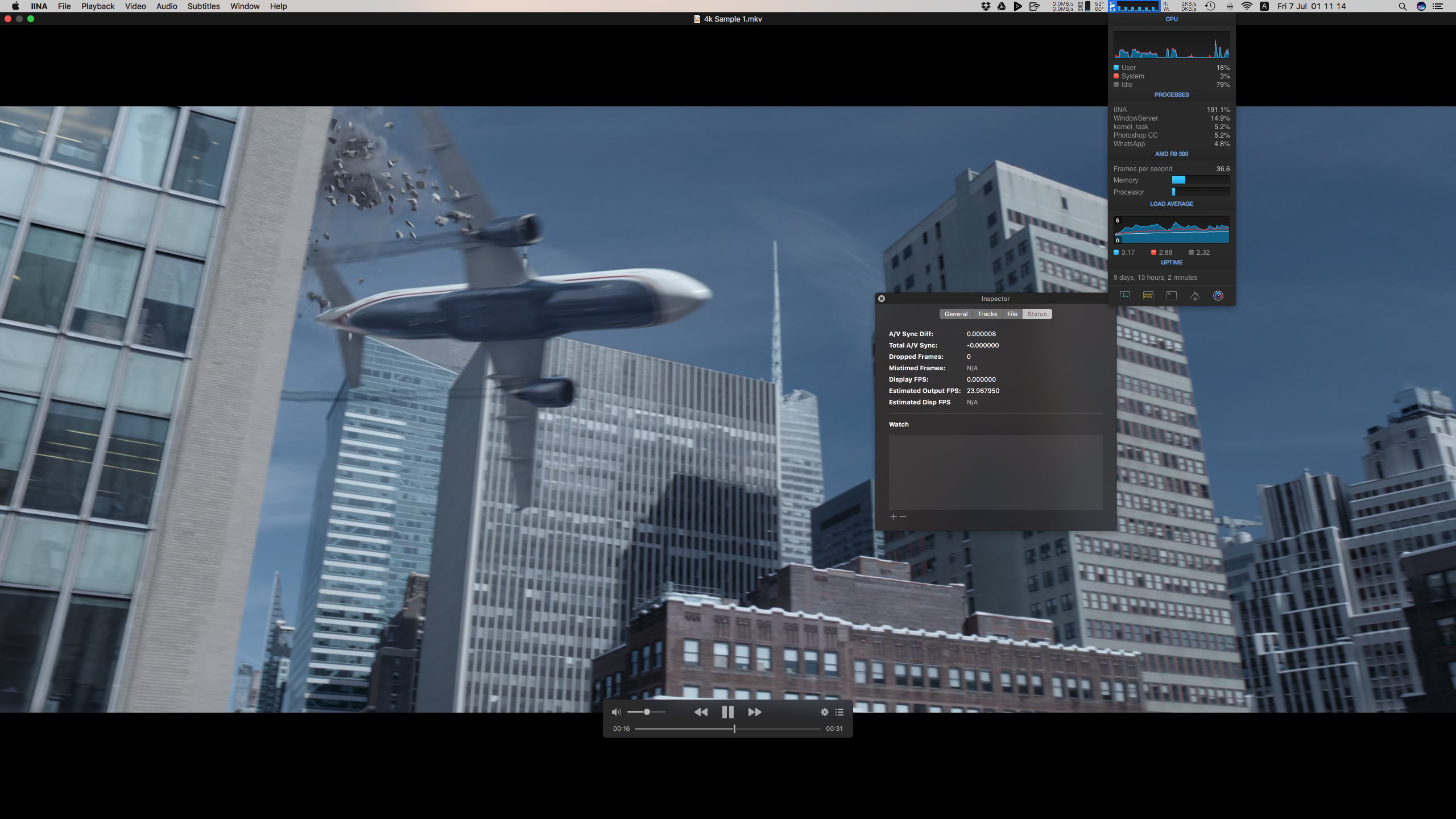This screenshot has width=1456, height=819.
Task: Open the Help menu
Action: tap(278, 6)
